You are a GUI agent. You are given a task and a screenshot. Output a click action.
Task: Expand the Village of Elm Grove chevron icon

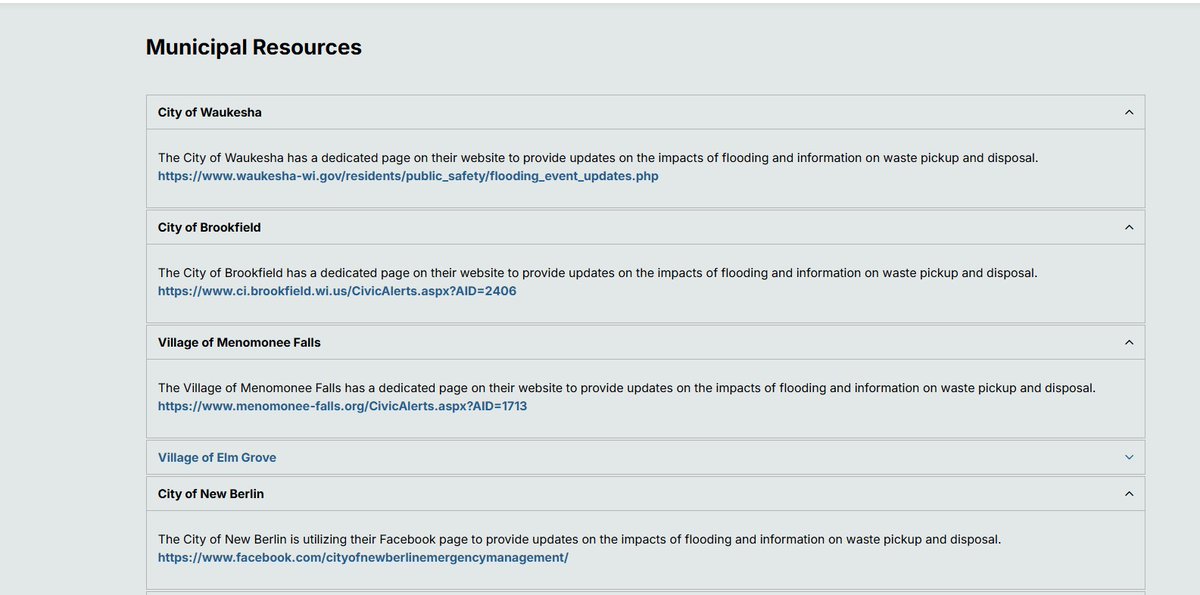pos(1129,457)
